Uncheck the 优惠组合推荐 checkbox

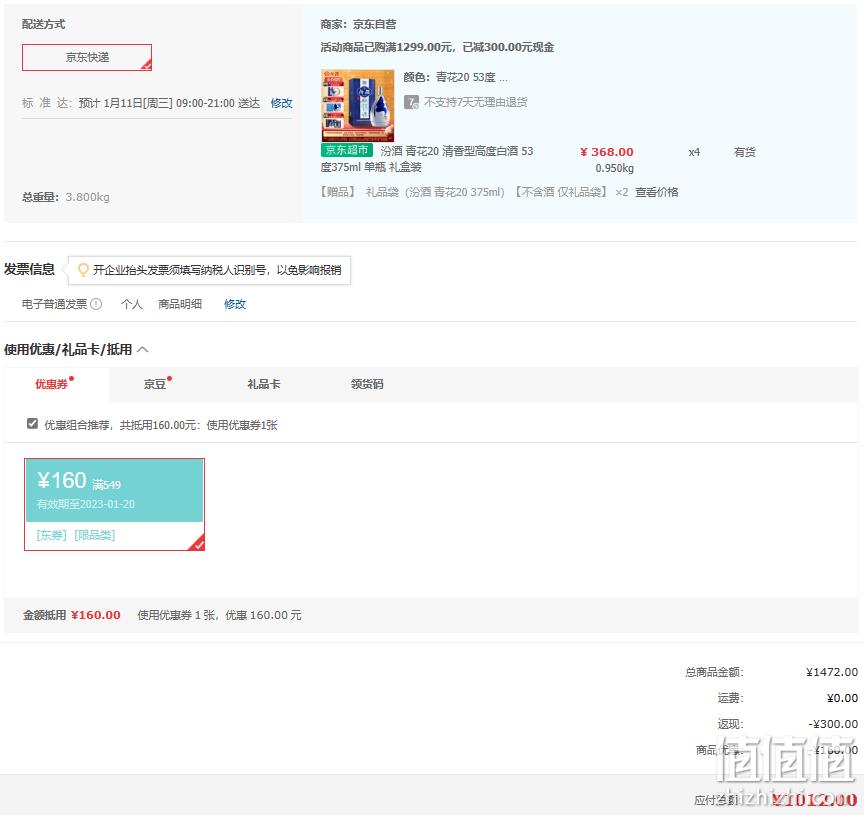32,424
